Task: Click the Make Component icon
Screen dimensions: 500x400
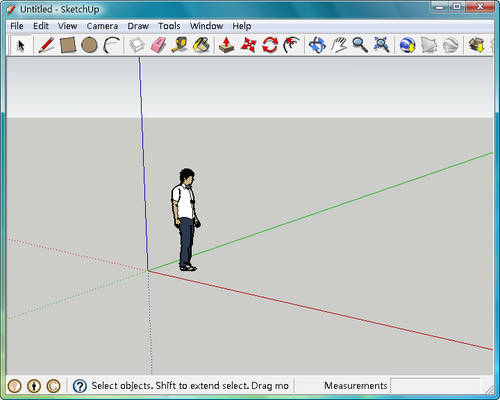Action: [x=137, y=45]
